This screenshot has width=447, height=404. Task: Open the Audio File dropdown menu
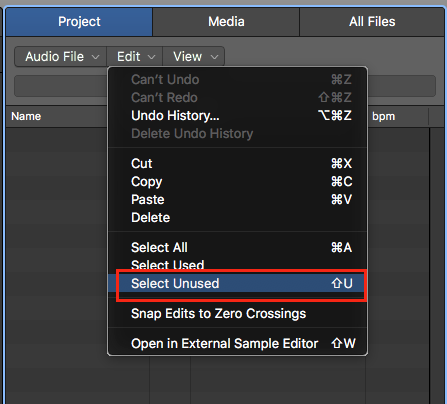(61, 57)
